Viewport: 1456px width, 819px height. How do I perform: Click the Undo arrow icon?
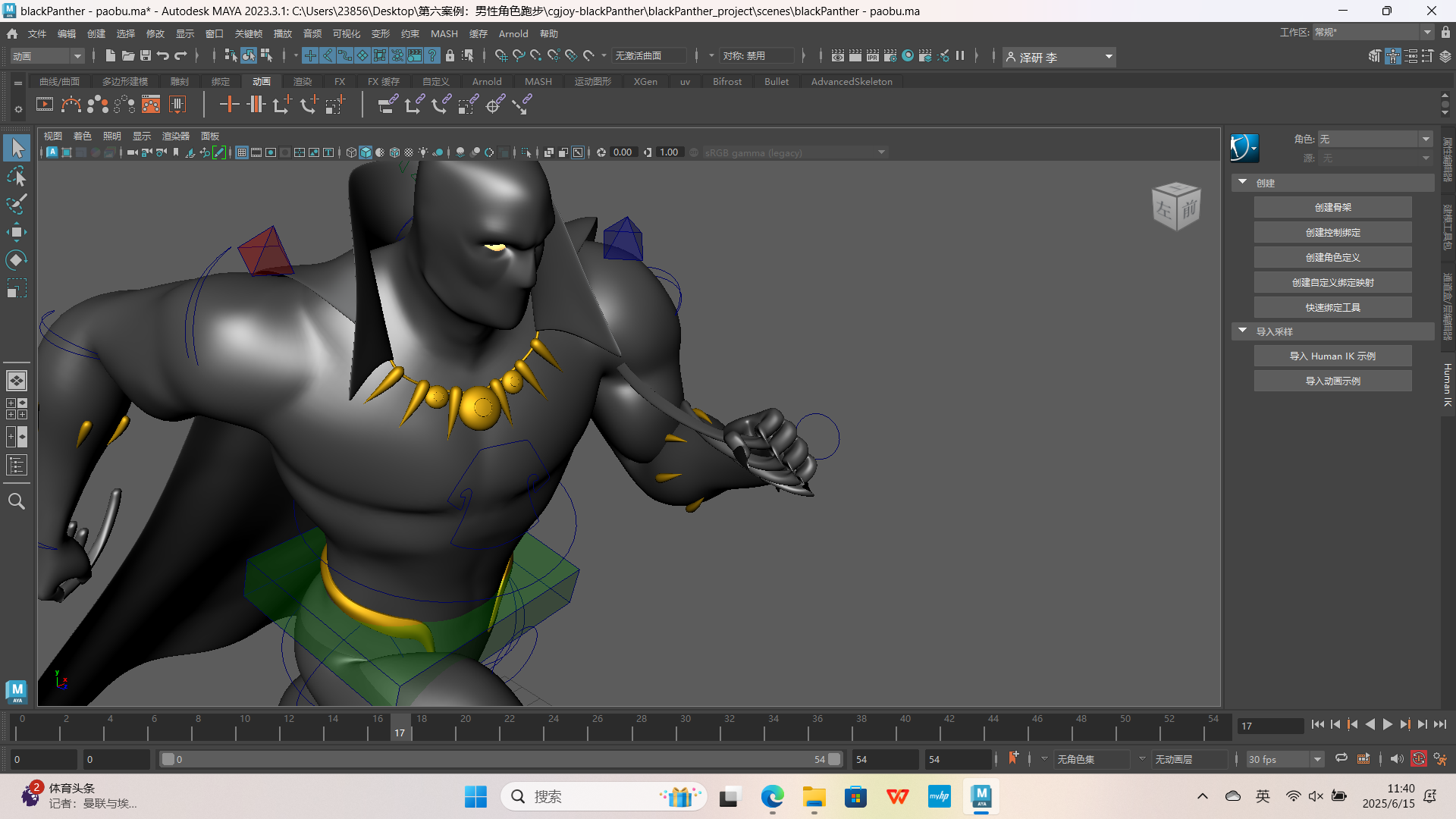163,55
